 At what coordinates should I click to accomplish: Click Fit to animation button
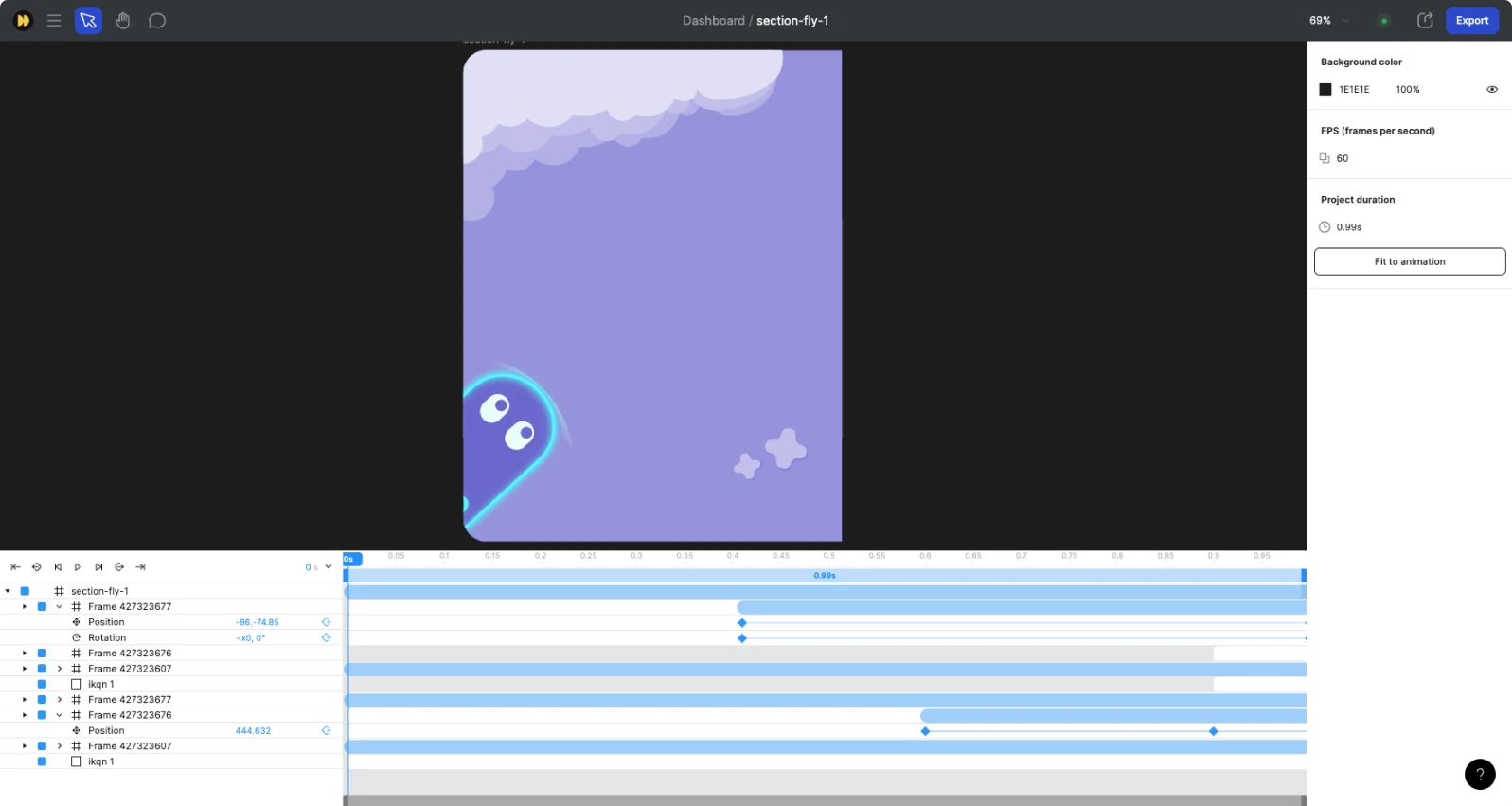point(1409,261)
